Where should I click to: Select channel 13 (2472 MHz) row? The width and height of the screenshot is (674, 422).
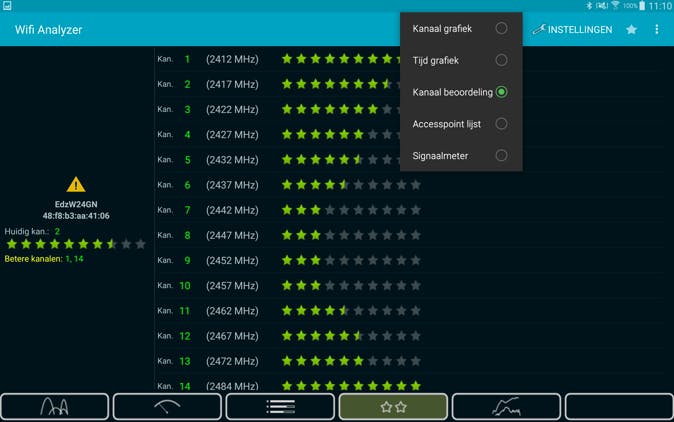pos(411,361)
